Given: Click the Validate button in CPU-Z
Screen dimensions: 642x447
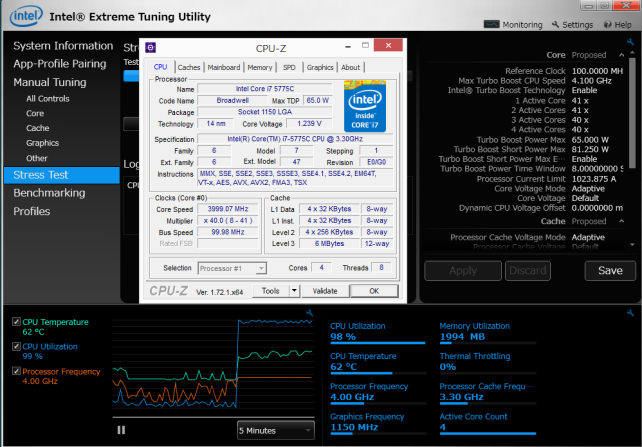Looking at the screenshot, I should [x=325, y=291].
